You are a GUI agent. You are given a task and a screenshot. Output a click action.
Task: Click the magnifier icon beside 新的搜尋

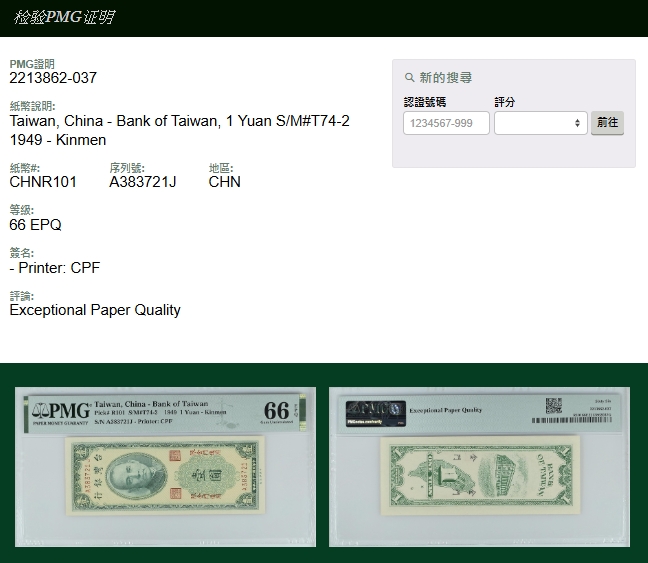coord(409,78)
